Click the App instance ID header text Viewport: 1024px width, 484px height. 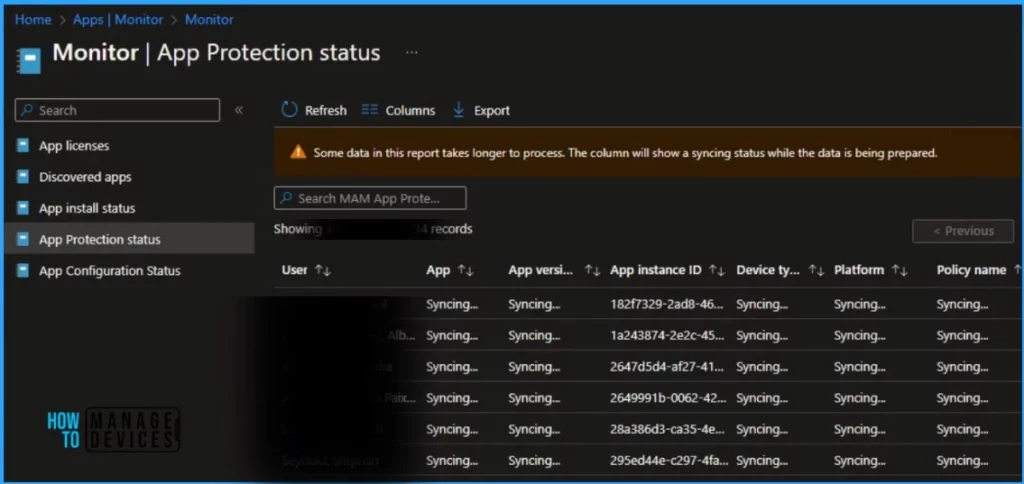656,270
